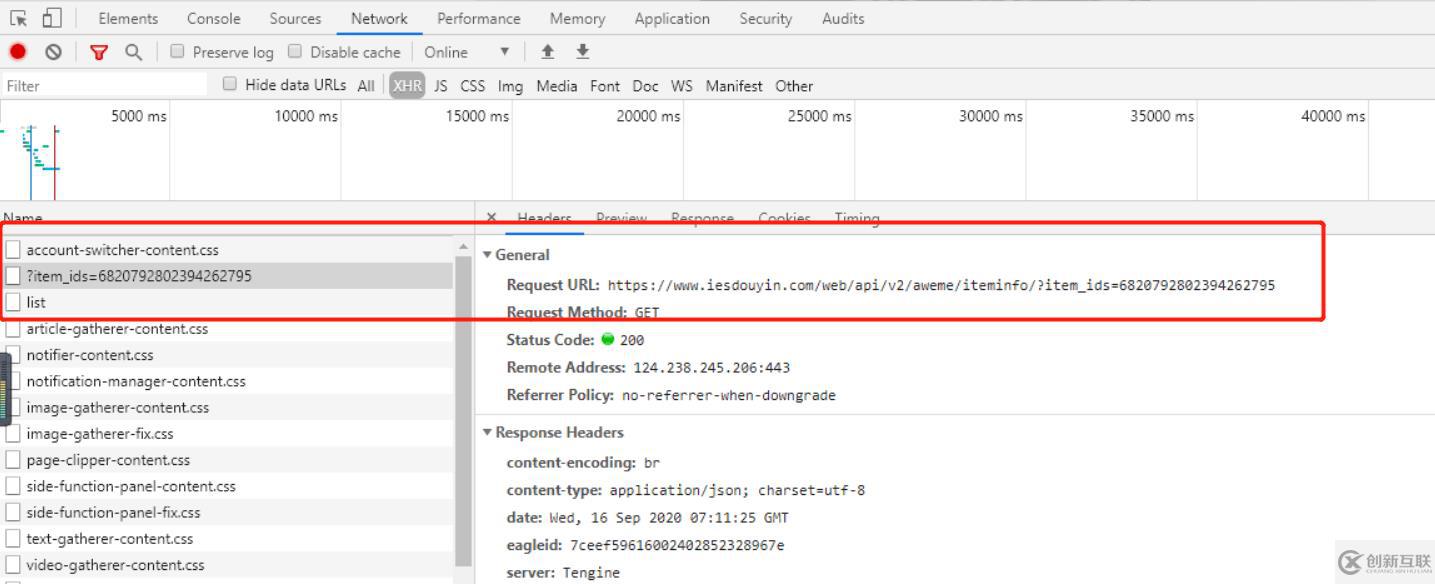Filter requests by JS
Viewport: 1435px width, 584px height.
point(440,86)
